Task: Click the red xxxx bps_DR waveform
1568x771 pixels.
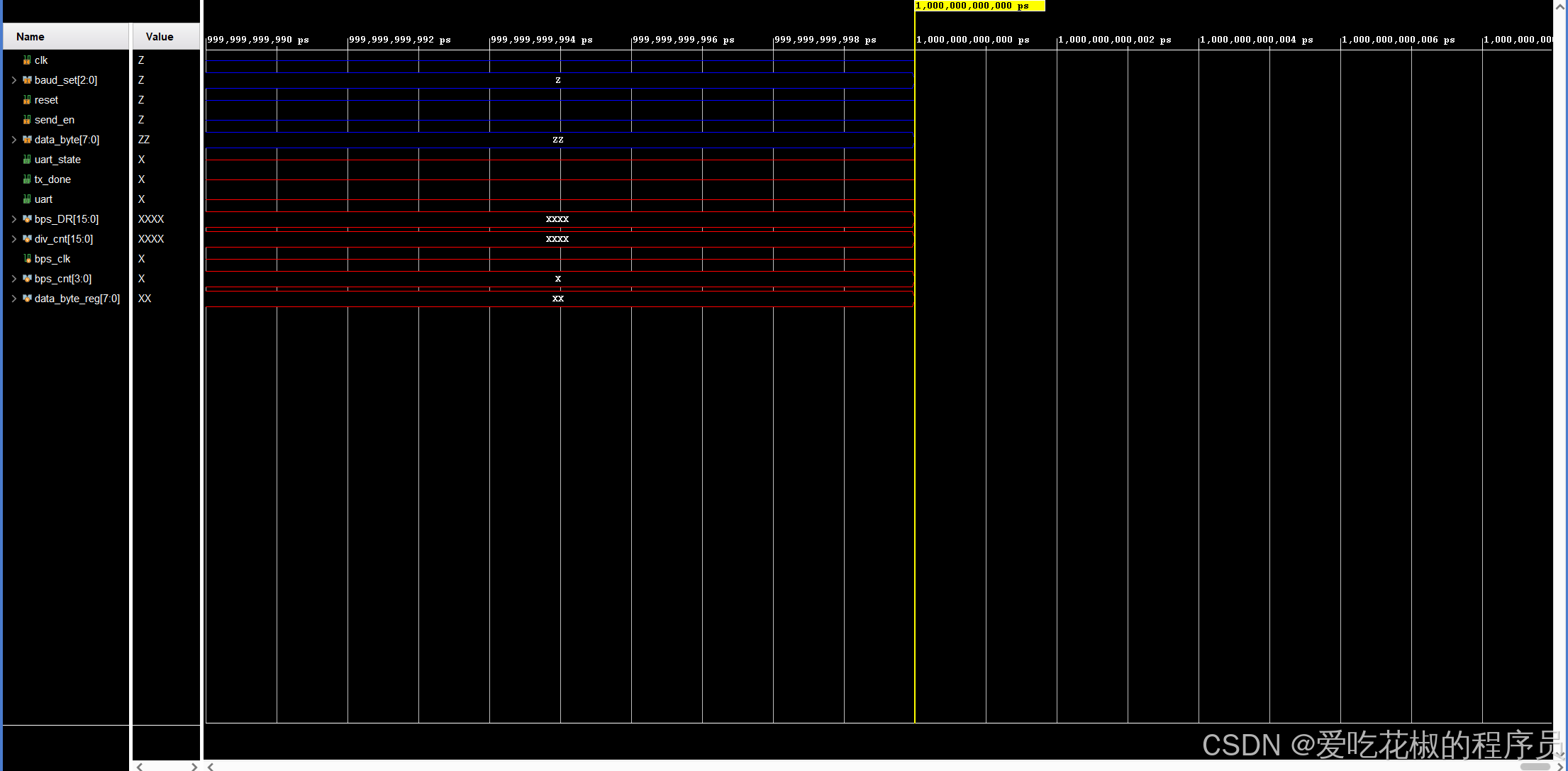Action: coord(557,219)
